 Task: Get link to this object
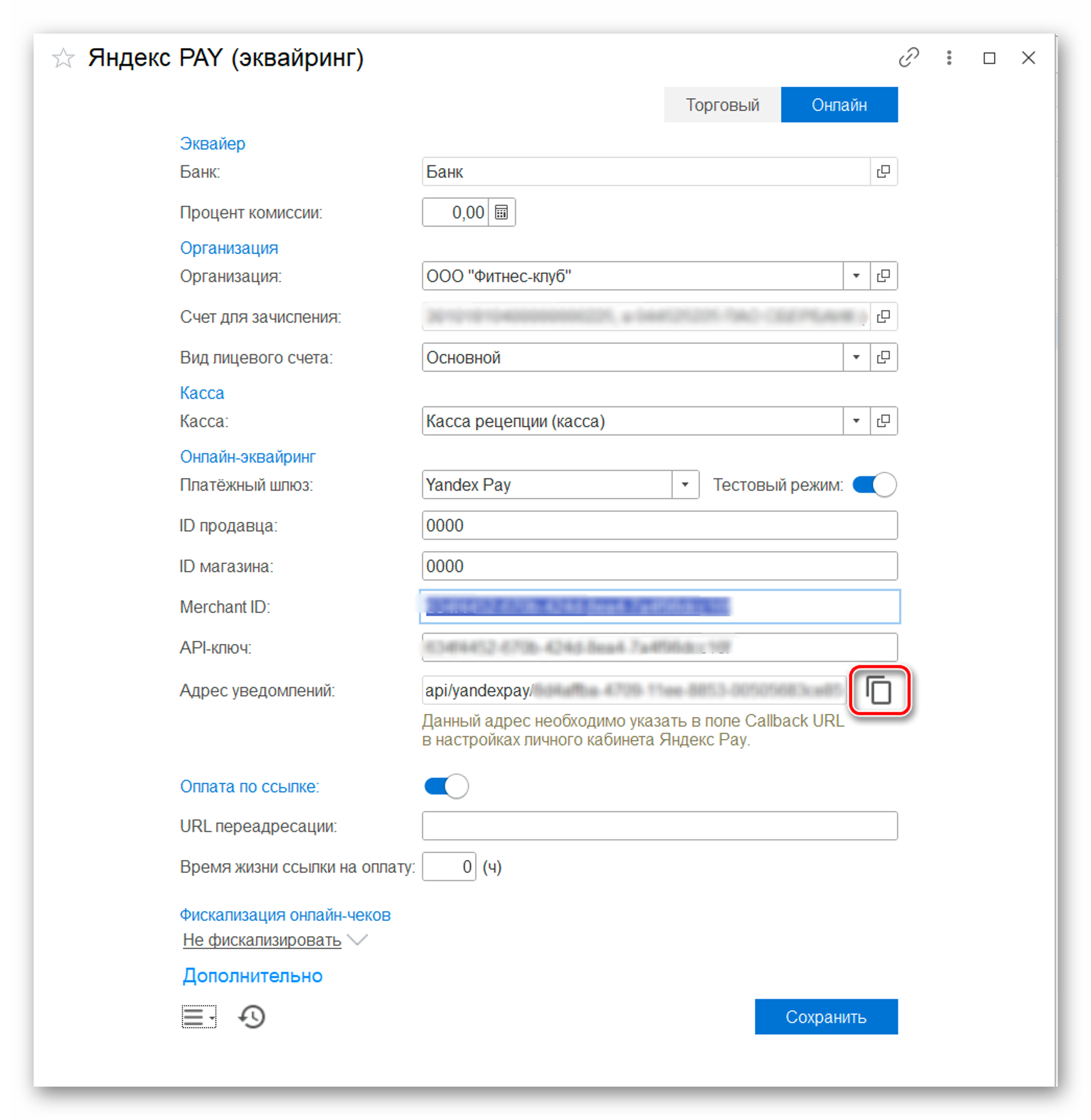909,57
